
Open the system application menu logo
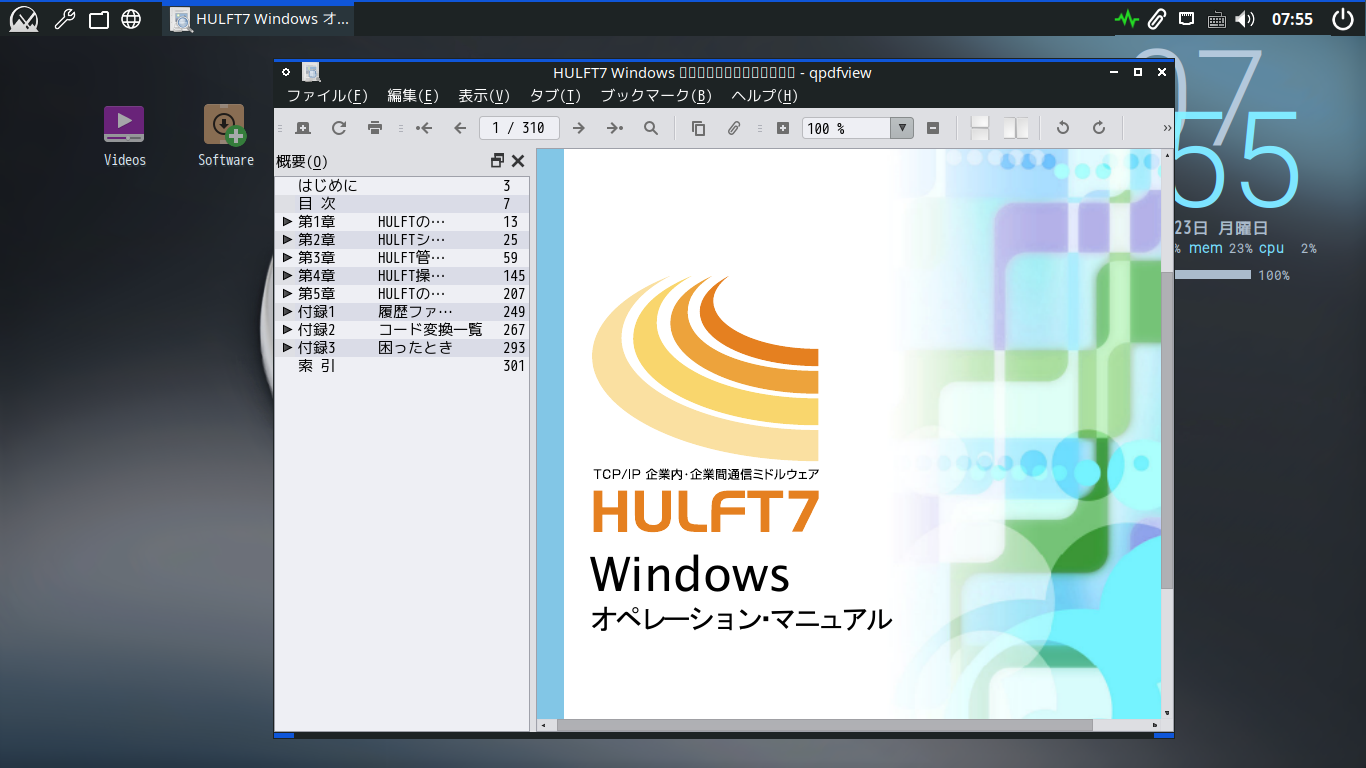click(x=24, y=18)
